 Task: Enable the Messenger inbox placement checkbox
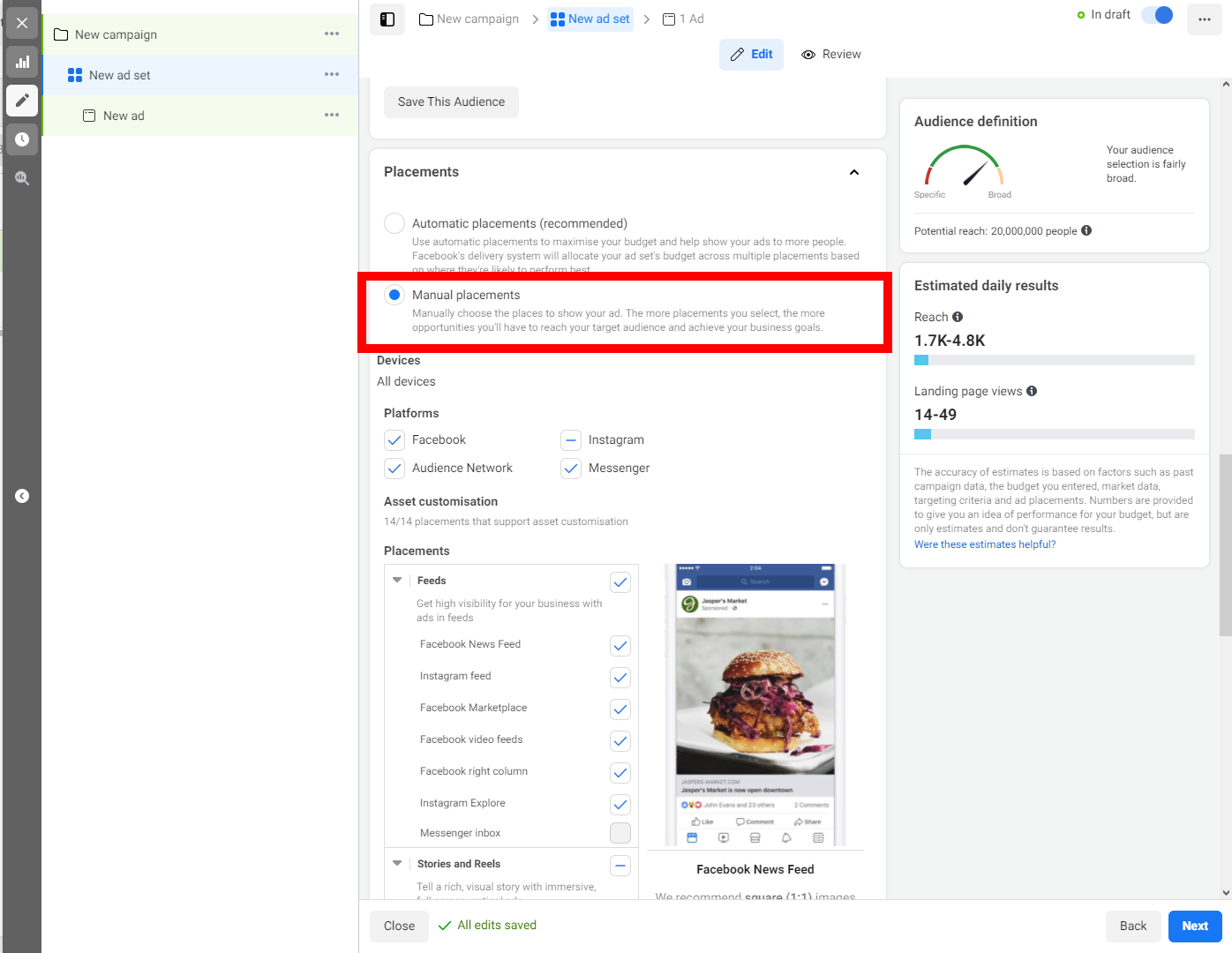620,832
